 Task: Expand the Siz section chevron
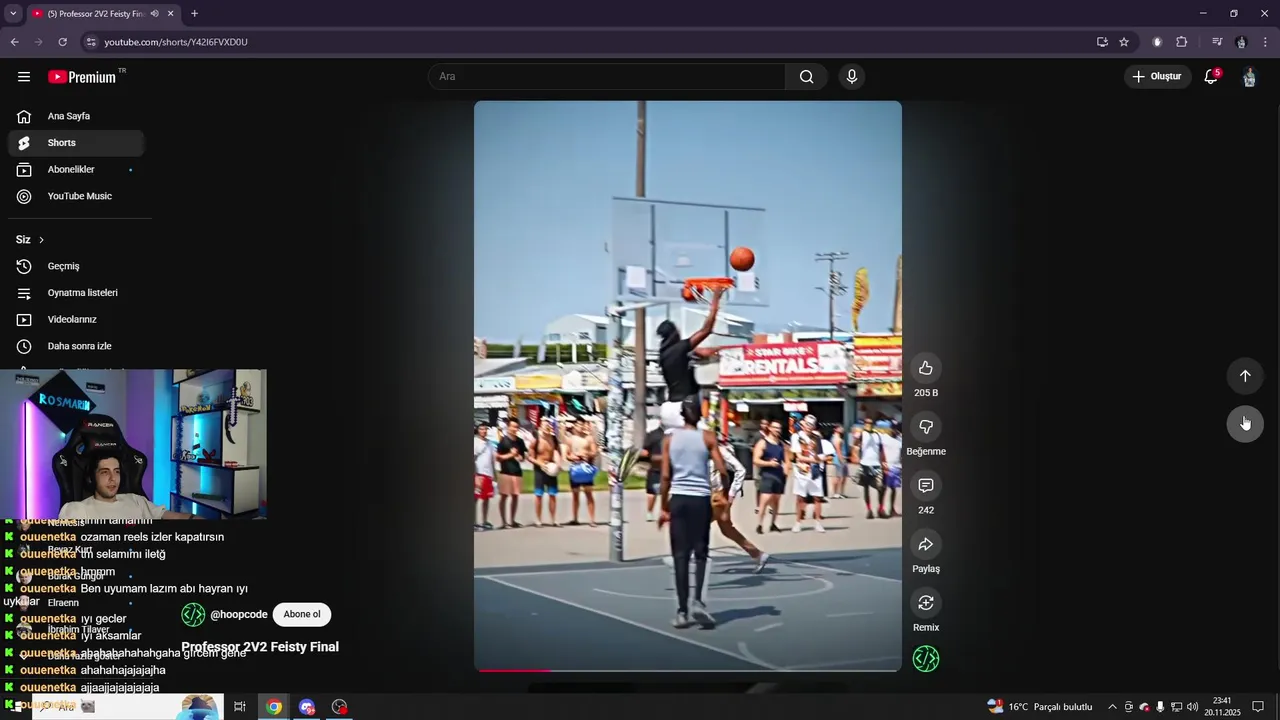pos(41,240)
